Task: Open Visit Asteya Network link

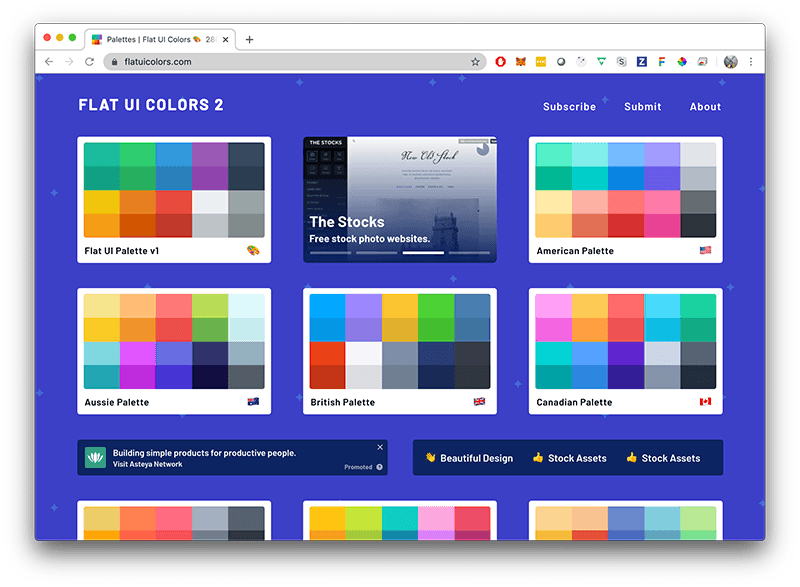Action: [x=147, y=464]
